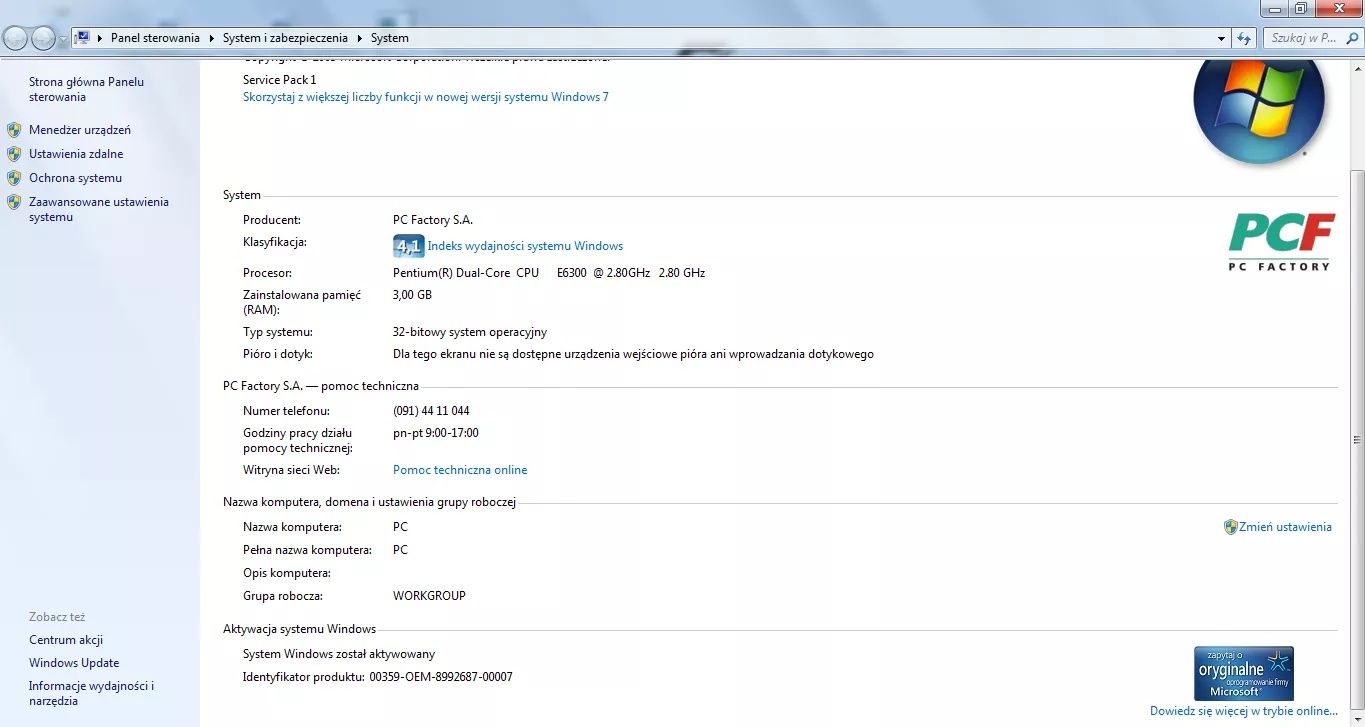
Task: Click shield icon beside Zaawansowane ustawienia systemu
Action: tap(14, 202)
